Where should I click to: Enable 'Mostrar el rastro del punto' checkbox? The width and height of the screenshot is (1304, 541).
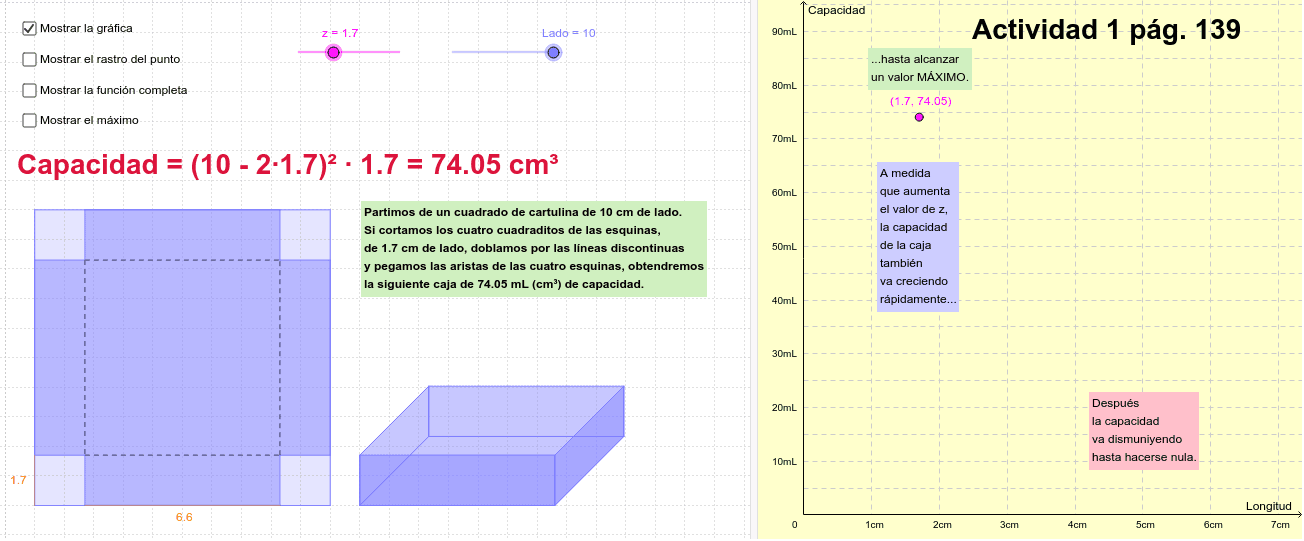tap(29, 59)
